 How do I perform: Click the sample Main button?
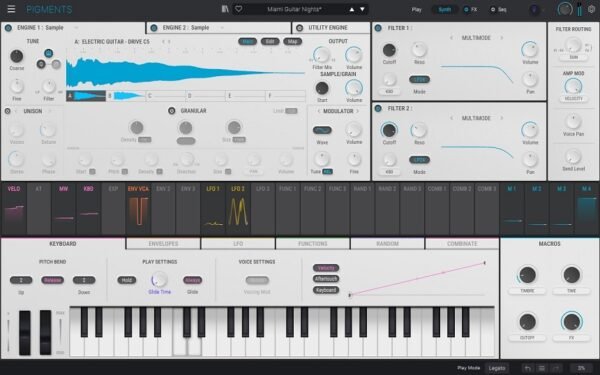click(x=247, y=41)
